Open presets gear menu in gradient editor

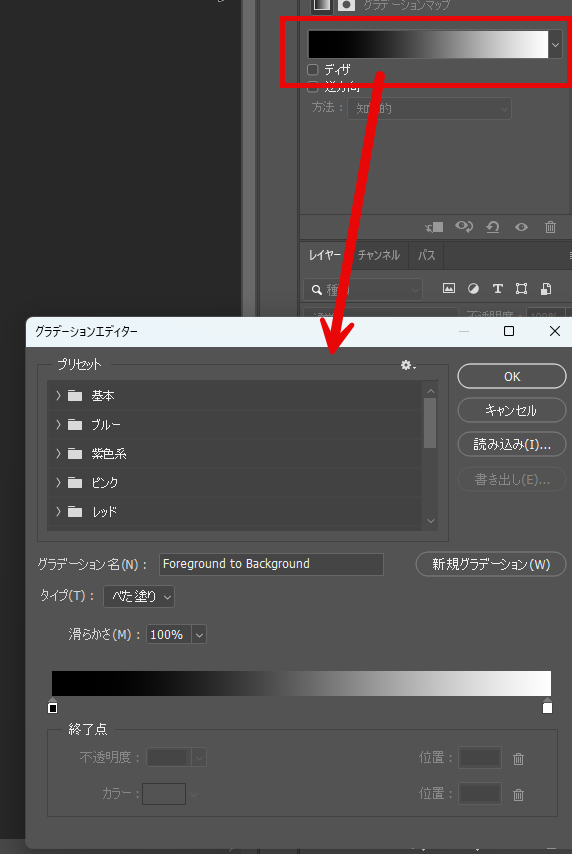tap(408, 365)
